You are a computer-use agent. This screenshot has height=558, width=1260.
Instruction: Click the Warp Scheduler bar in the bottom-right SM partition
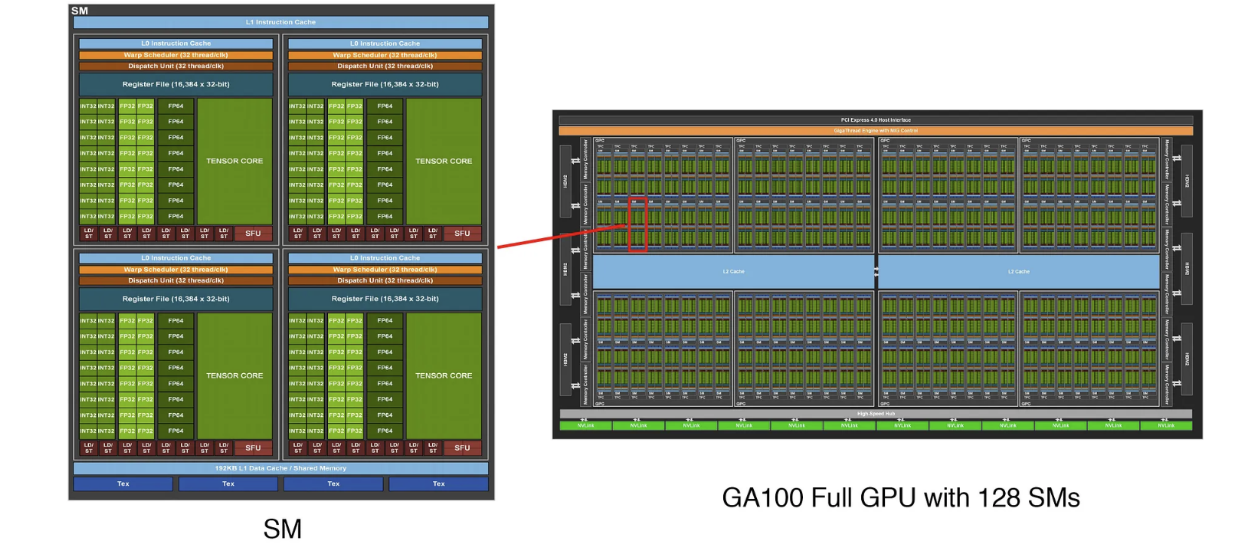pos(385,269)
